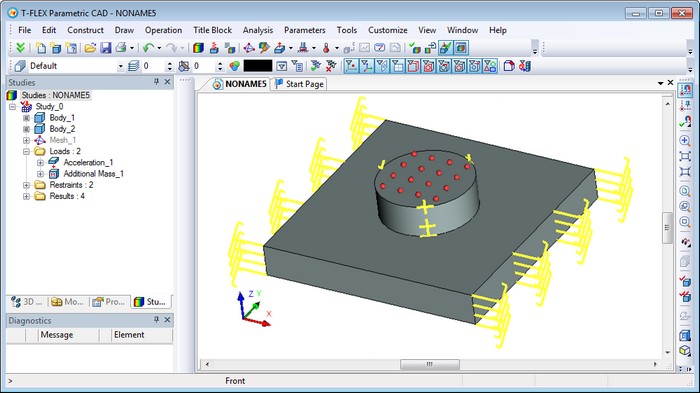Click the Print icon in main toolbar
The height and width of the screenshot is (393, 700).
pos(121,48)
